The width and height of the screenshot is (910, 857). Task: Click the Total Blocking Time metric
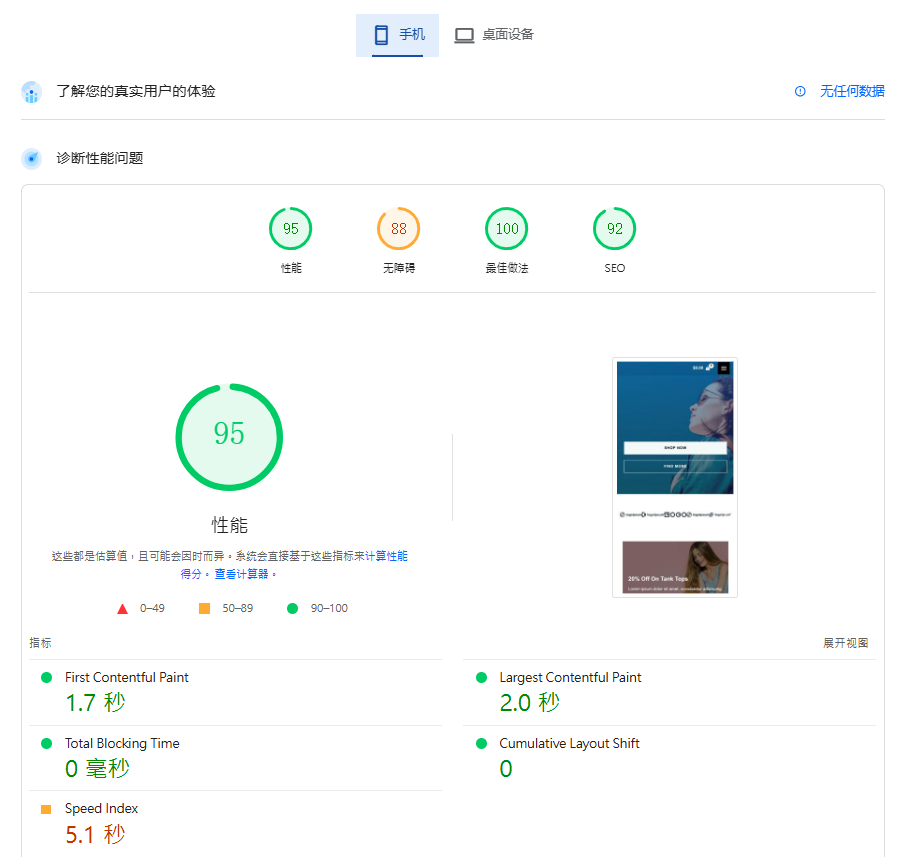(x=122, y=744)
